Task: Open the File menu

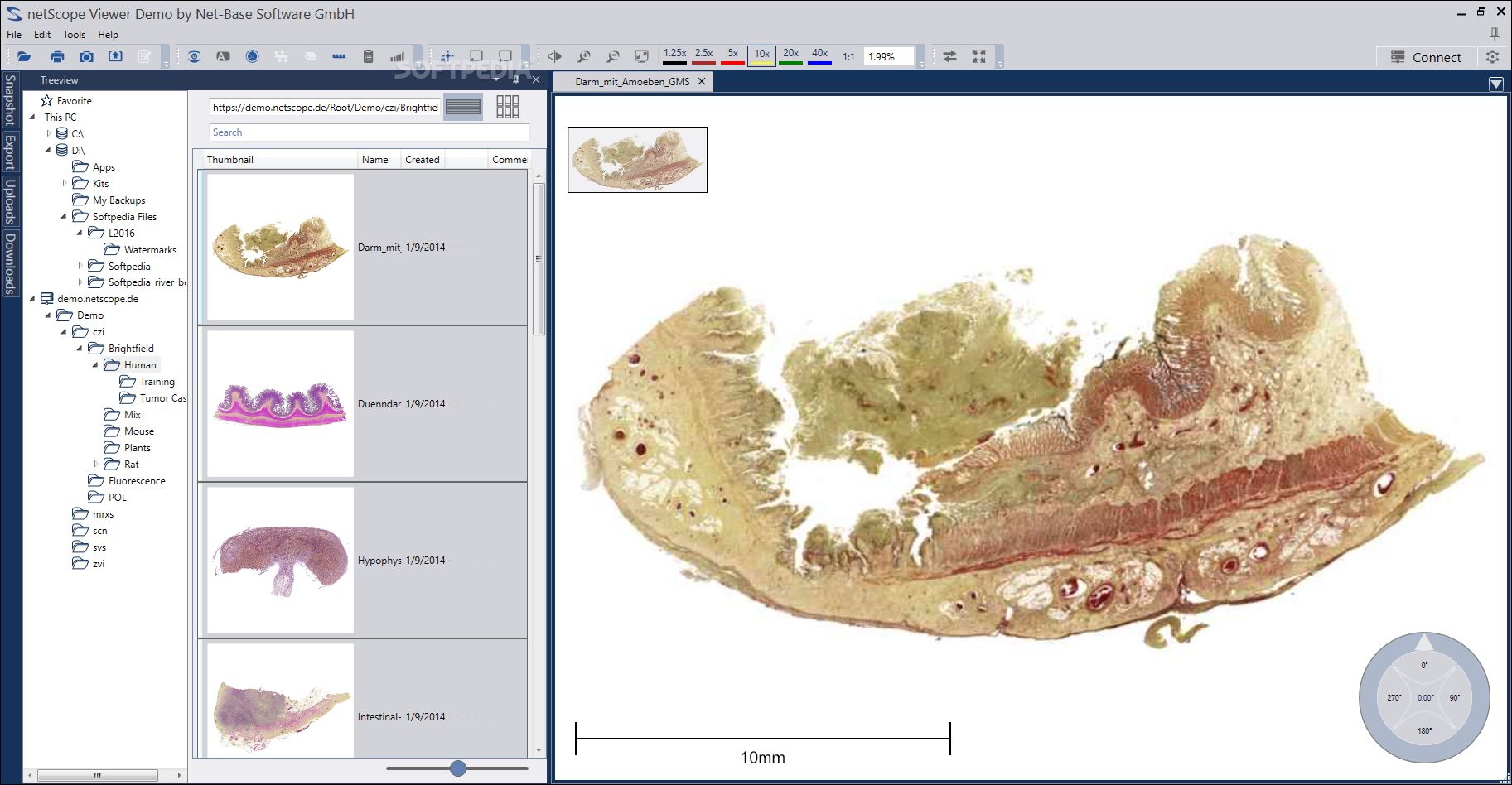Action: [14, 35]
